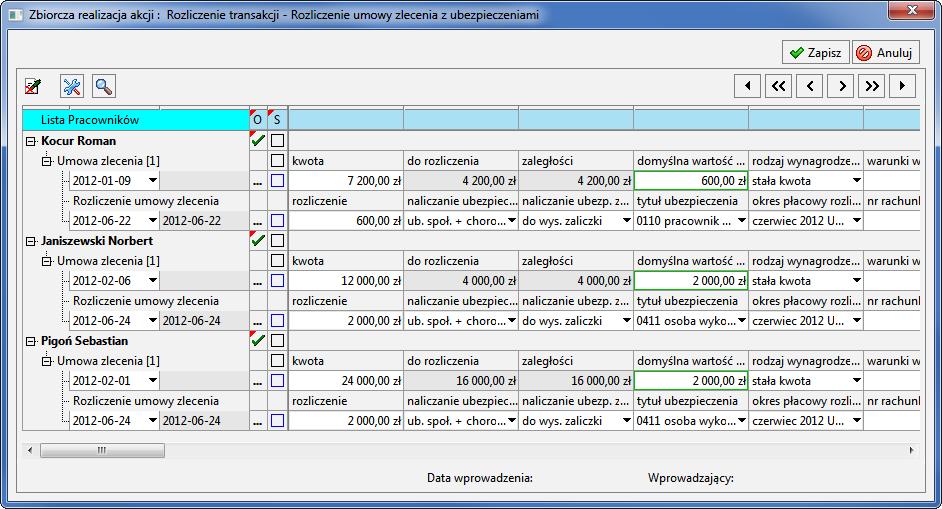Toggle blue checkbox in 2012-01-09 row
942x509 pixels.
click(x=278, y=181)
